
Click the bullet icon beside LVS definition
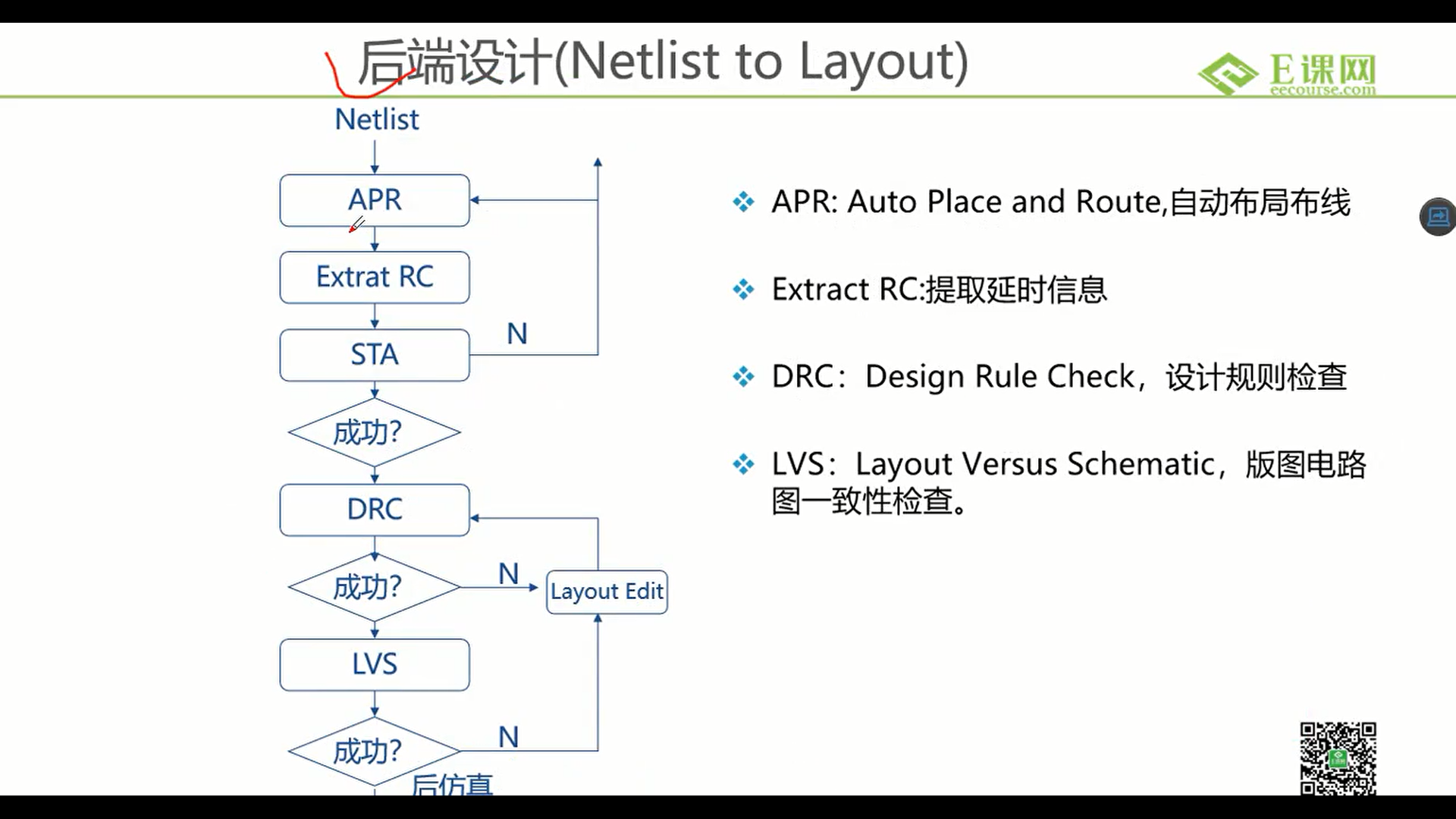click(743, 464)
